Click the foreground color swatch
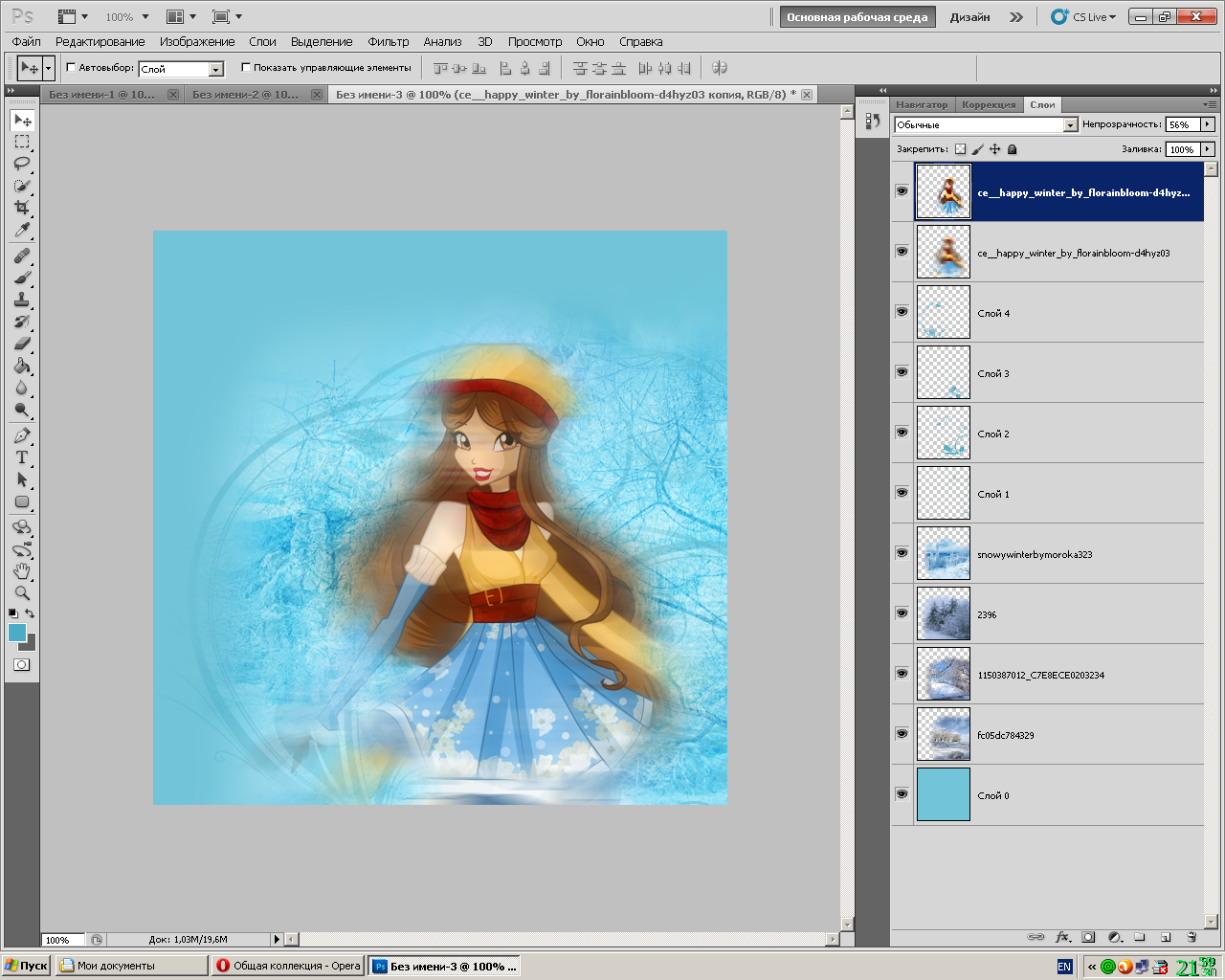Screen dimensions: 1225x980 (x=17, y=633)
